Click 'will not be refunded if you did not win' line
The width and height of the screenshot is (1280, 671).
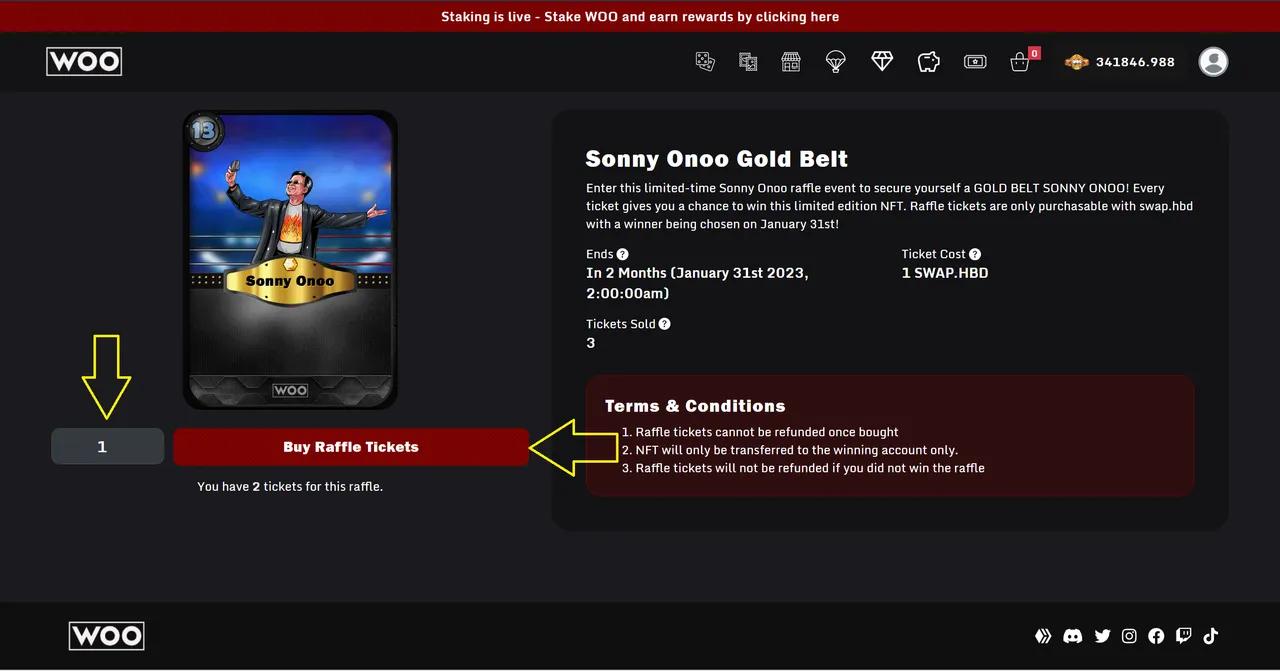pyautogui.click(x=810, y=468)
